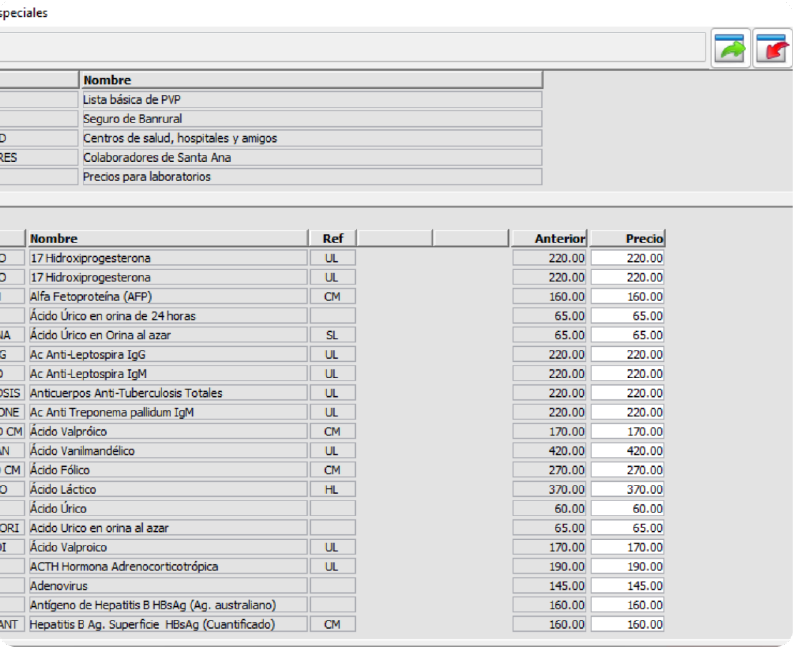
Task: Click the Anterior column header
Action: 549,239
